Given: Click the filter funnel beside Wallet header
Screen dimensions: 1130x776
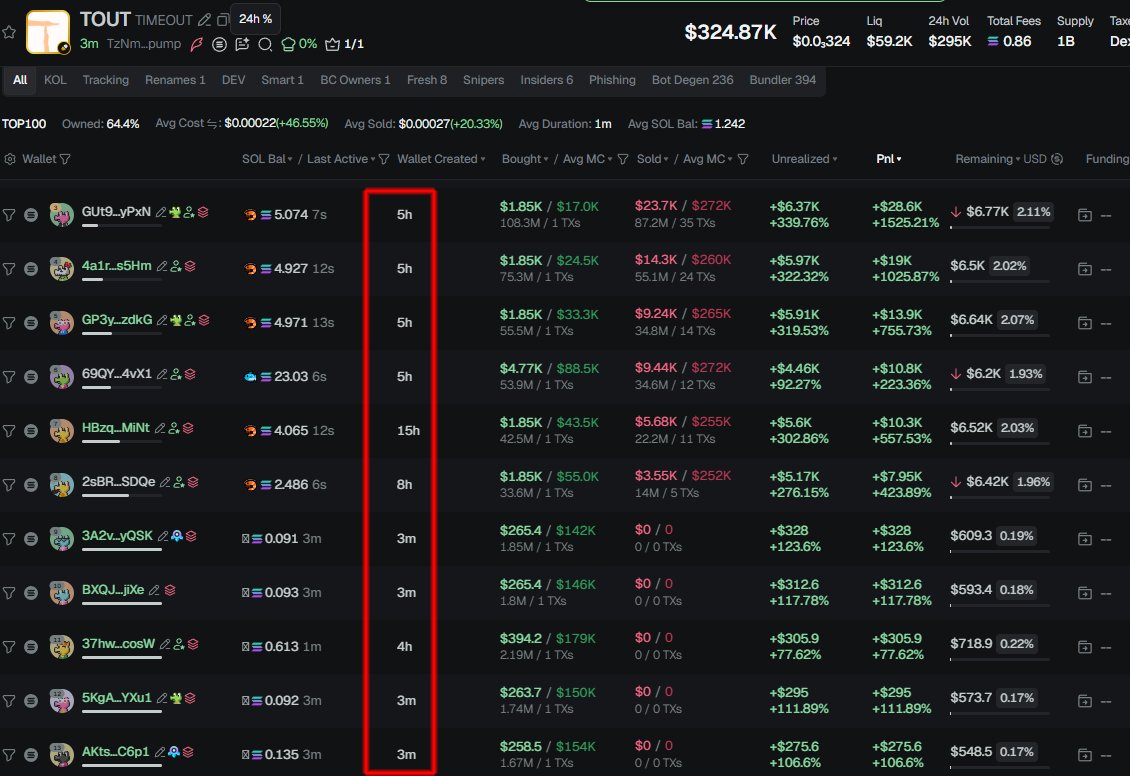Looking at the screenshot, I should pos(65,159).
